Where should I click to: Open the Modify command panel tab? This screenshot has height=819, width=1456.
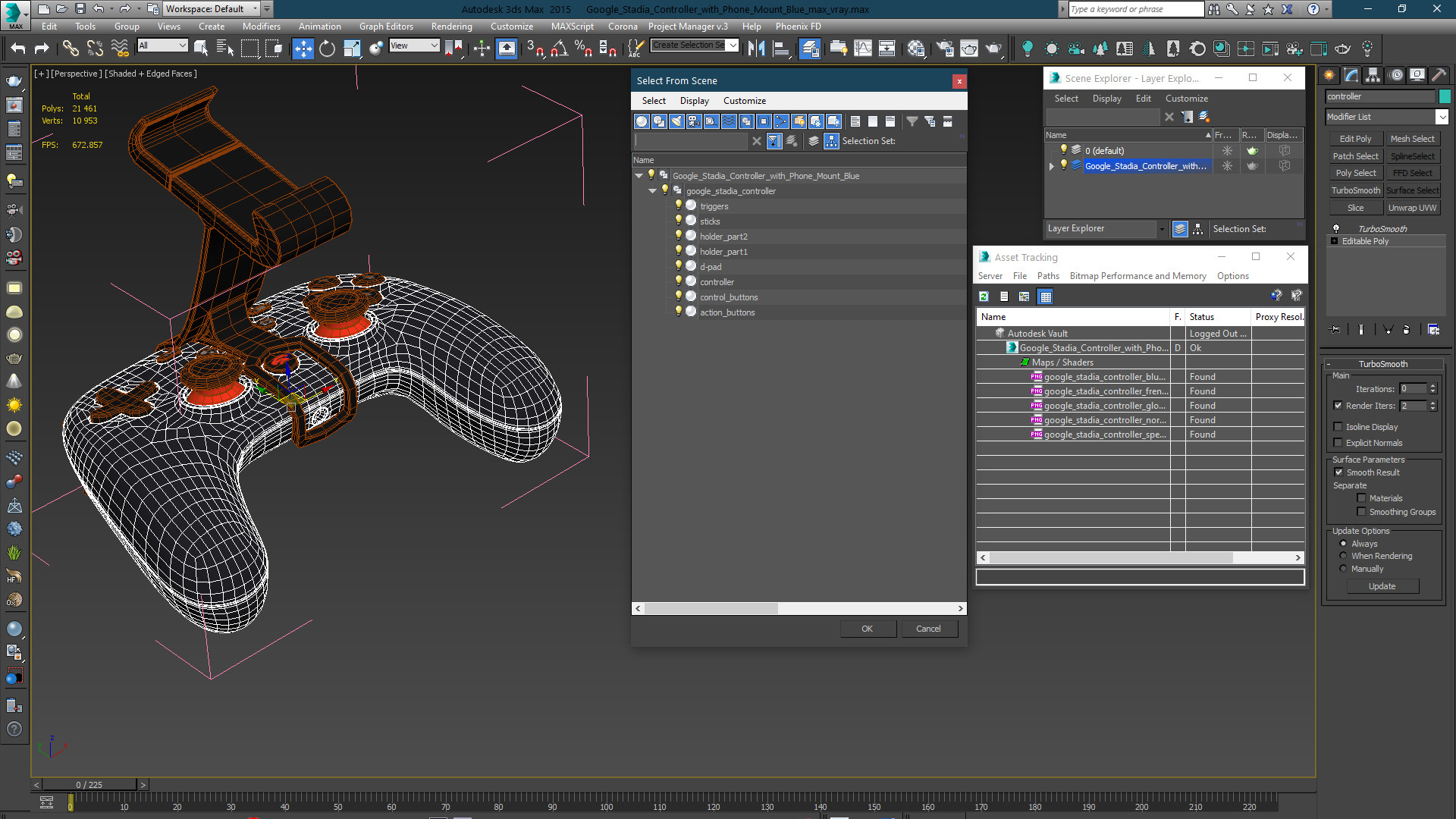pyautogui.click(x=1351, y=75)
